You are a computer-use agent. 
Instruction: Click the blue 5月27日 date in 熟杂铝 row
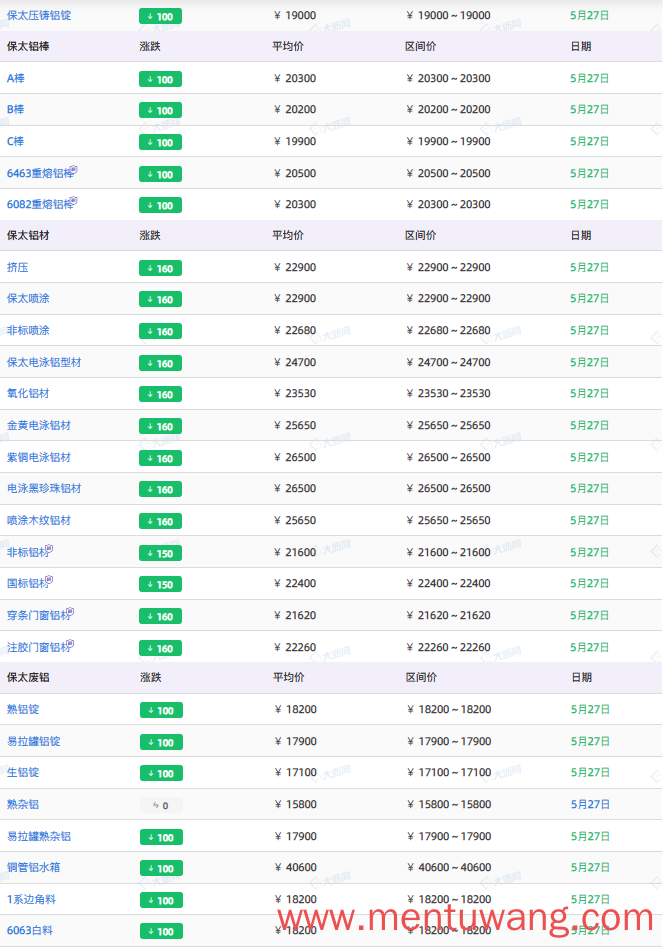590,804
